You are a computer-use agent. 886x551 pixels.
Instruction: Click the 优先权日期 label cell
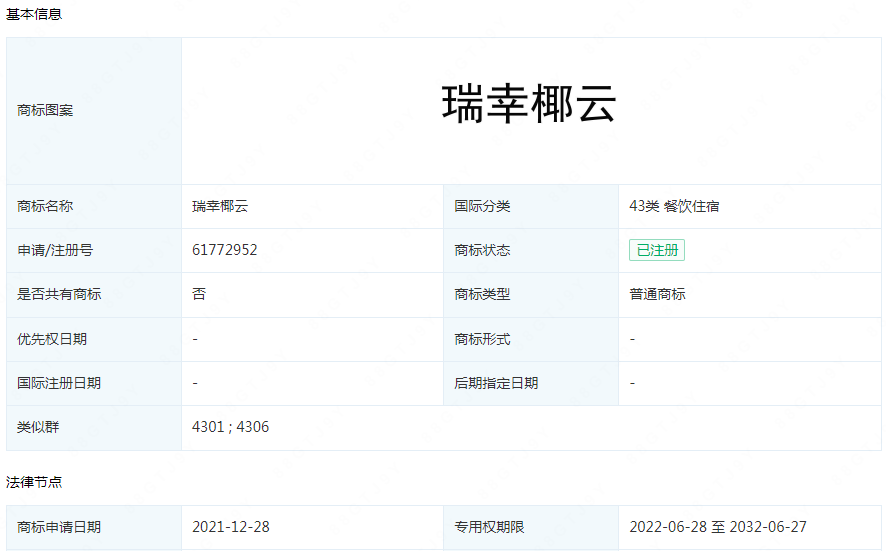(94, 339)
